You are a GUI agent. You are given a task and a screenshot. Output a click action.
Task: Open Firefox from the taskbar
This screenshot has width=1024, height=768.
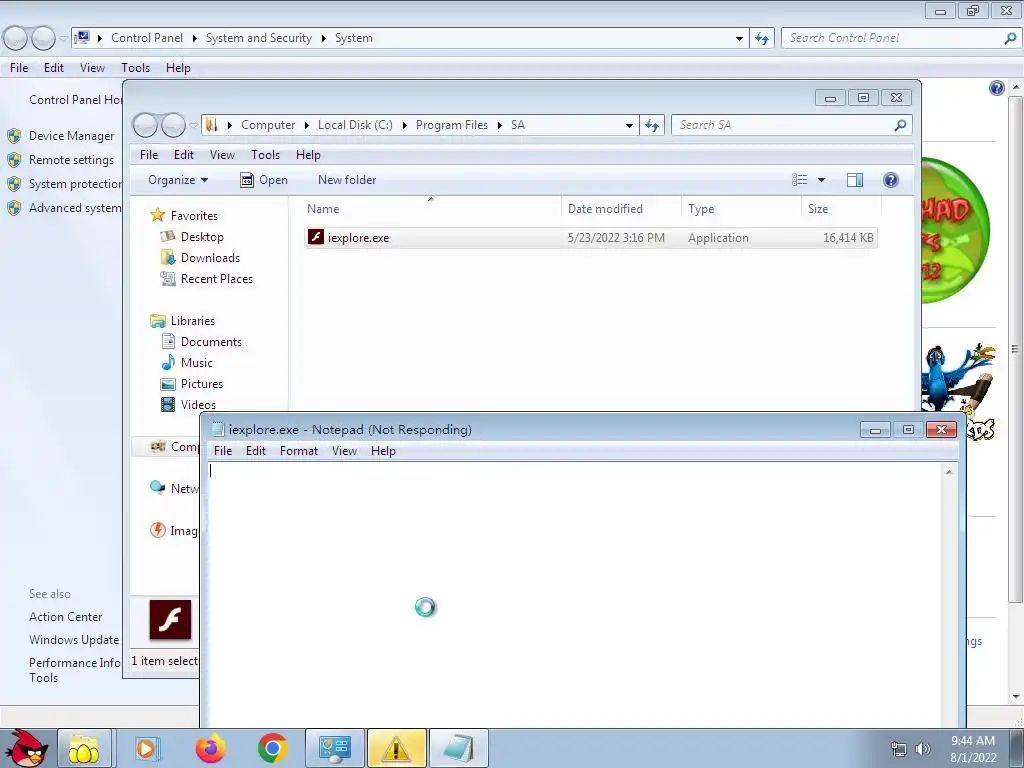pyautogui.click(x=210, y=748)
